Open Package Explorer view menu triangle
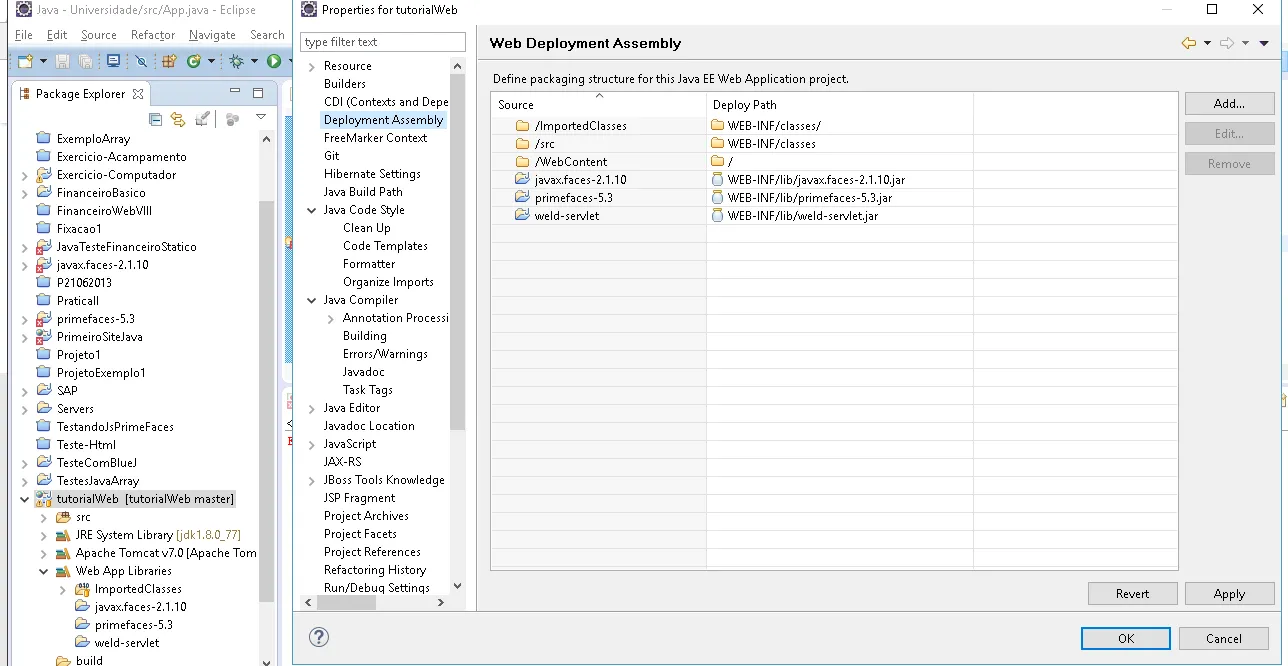Viewport: 1288px width, 666px height. [x=261, y=118]
